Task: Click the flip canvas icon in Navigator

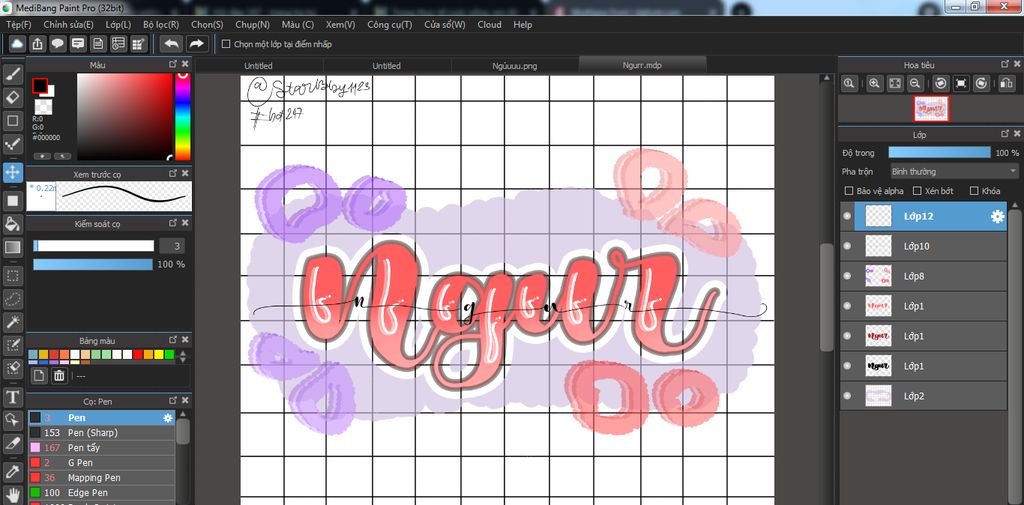Action: (1006, 83)
